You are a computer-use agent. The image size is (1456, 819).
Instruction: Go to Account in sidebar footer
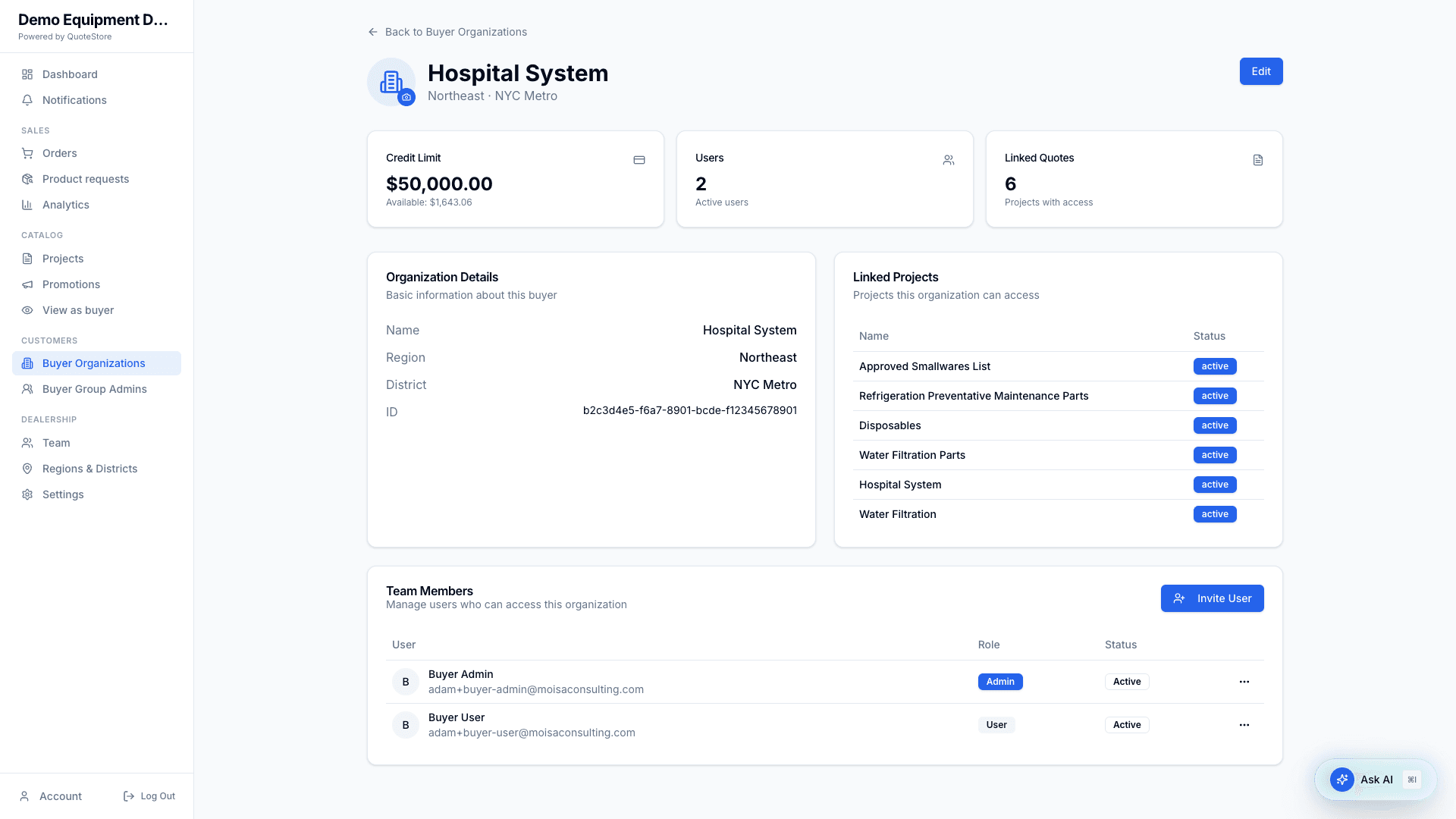51,796
